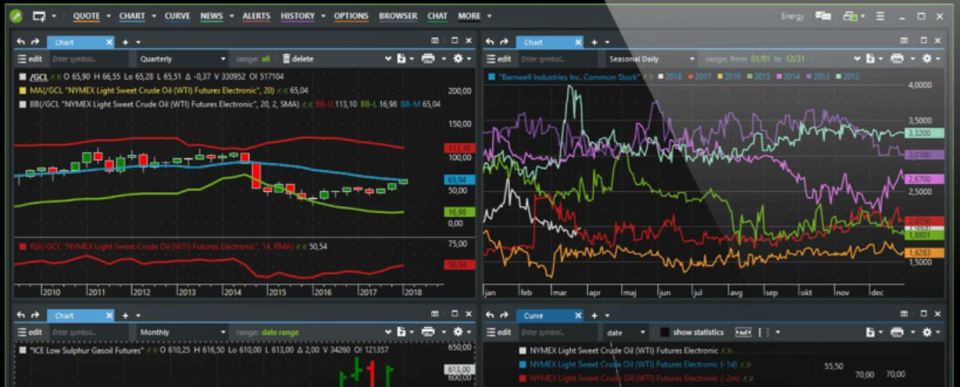Image resolution: width=960 pixels, height=387 pixels.
Task: Click edit button in Monthly chart panel
Action: coord(29,332)
